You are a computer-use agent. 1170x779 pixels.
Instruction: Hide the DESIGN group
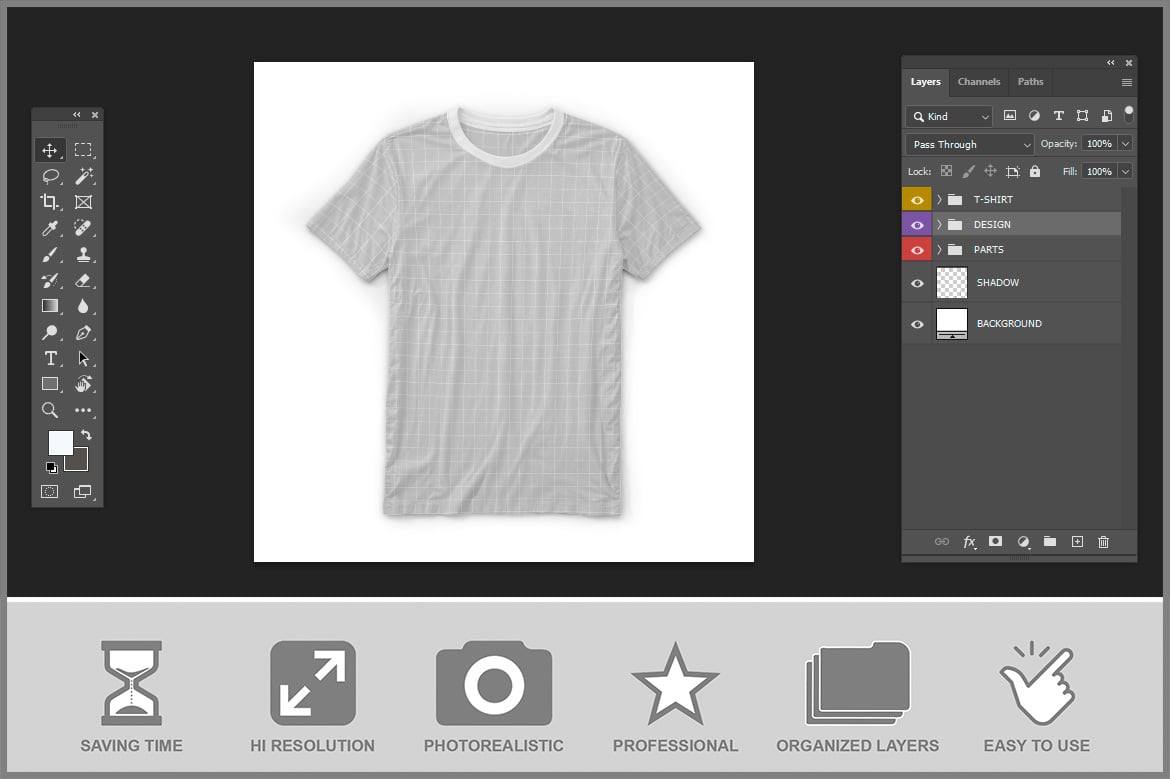(x=917, y=225)
